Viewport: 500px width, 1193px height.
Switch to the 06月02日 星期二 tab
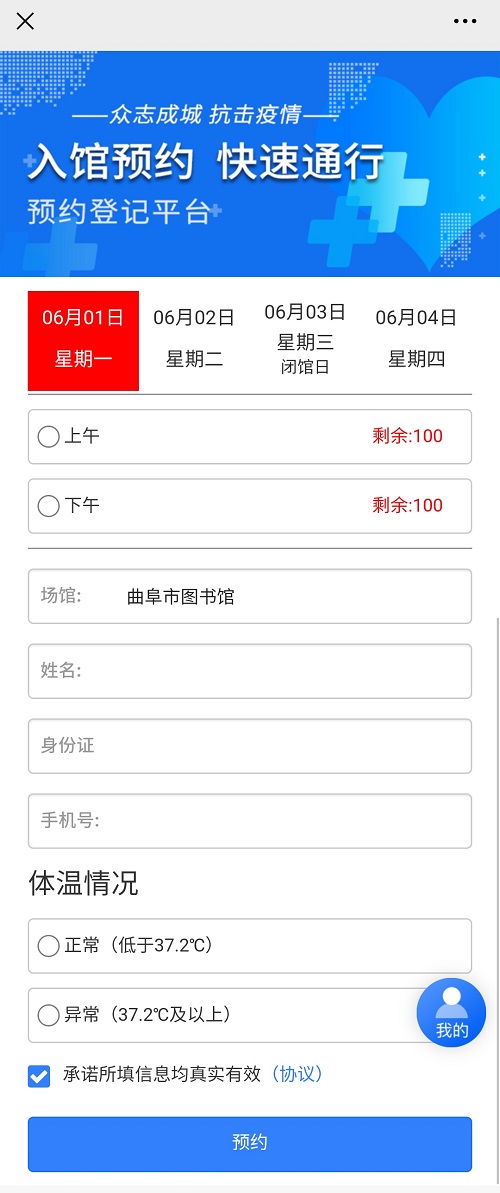[194, 341]
